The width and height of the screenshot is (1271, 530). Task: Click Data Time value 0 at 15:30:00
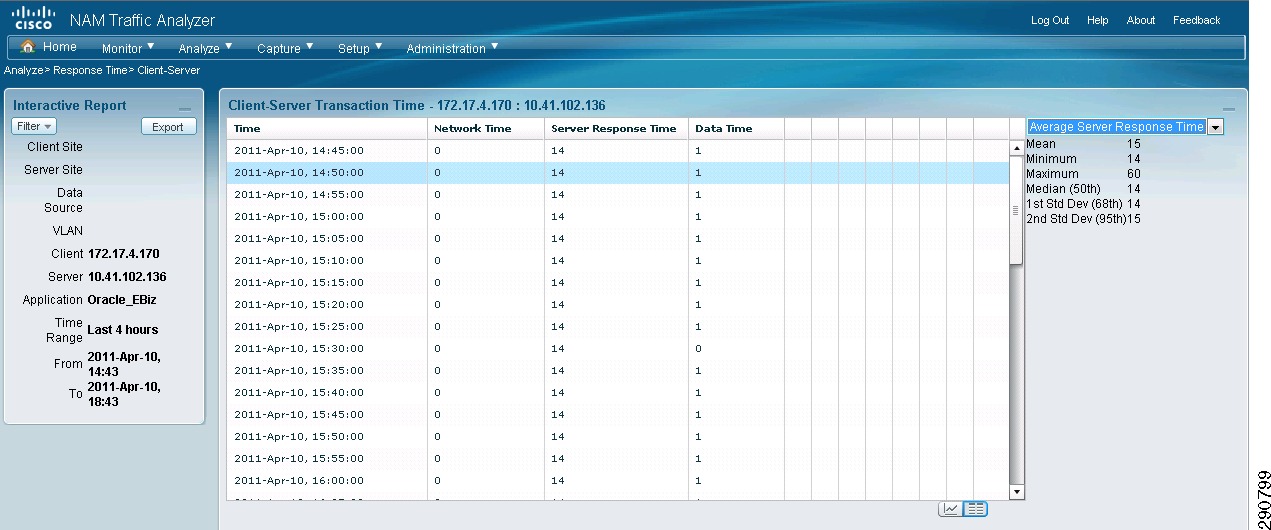pos(698,349)
